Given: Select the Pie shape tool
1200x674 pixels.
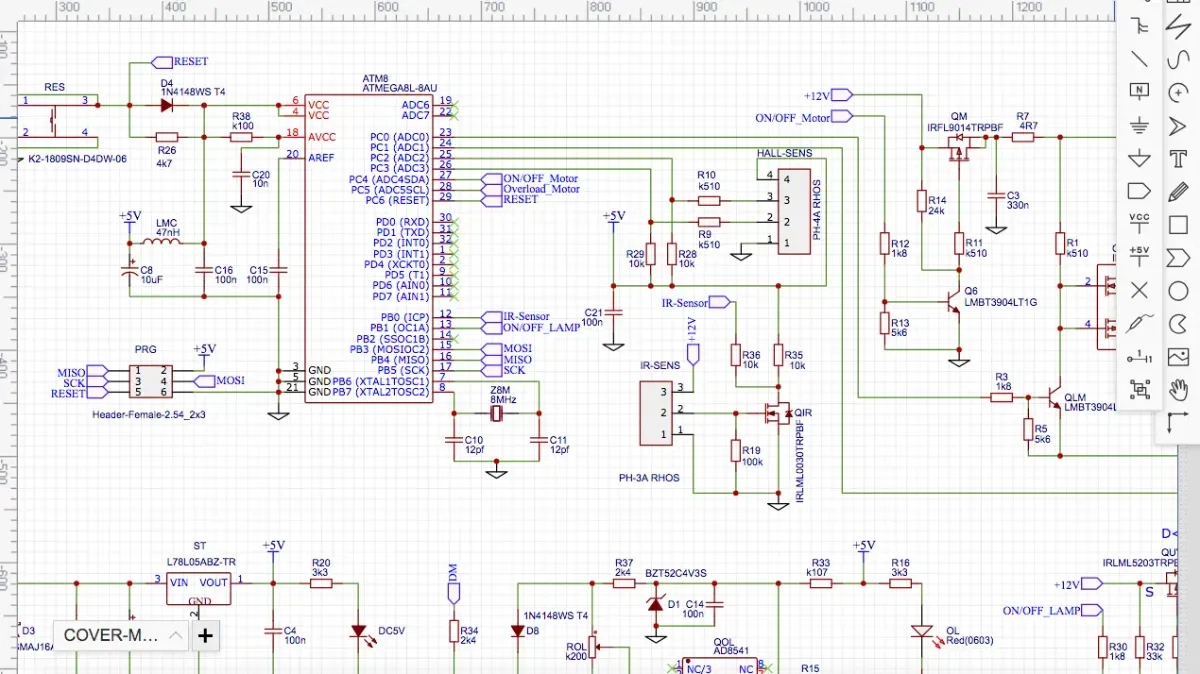Looking at the screenshot, I should coord(1178,323).
